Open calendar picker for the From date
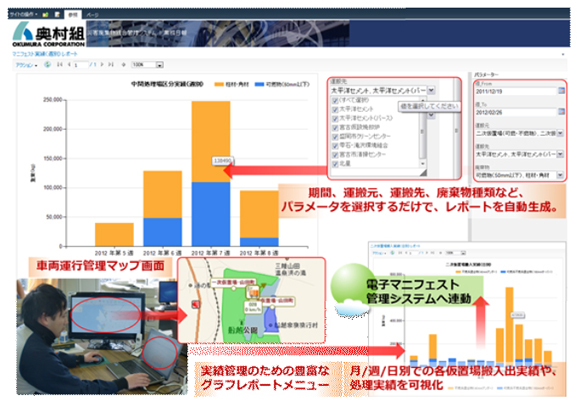580x400 pixels. [561, 90]
